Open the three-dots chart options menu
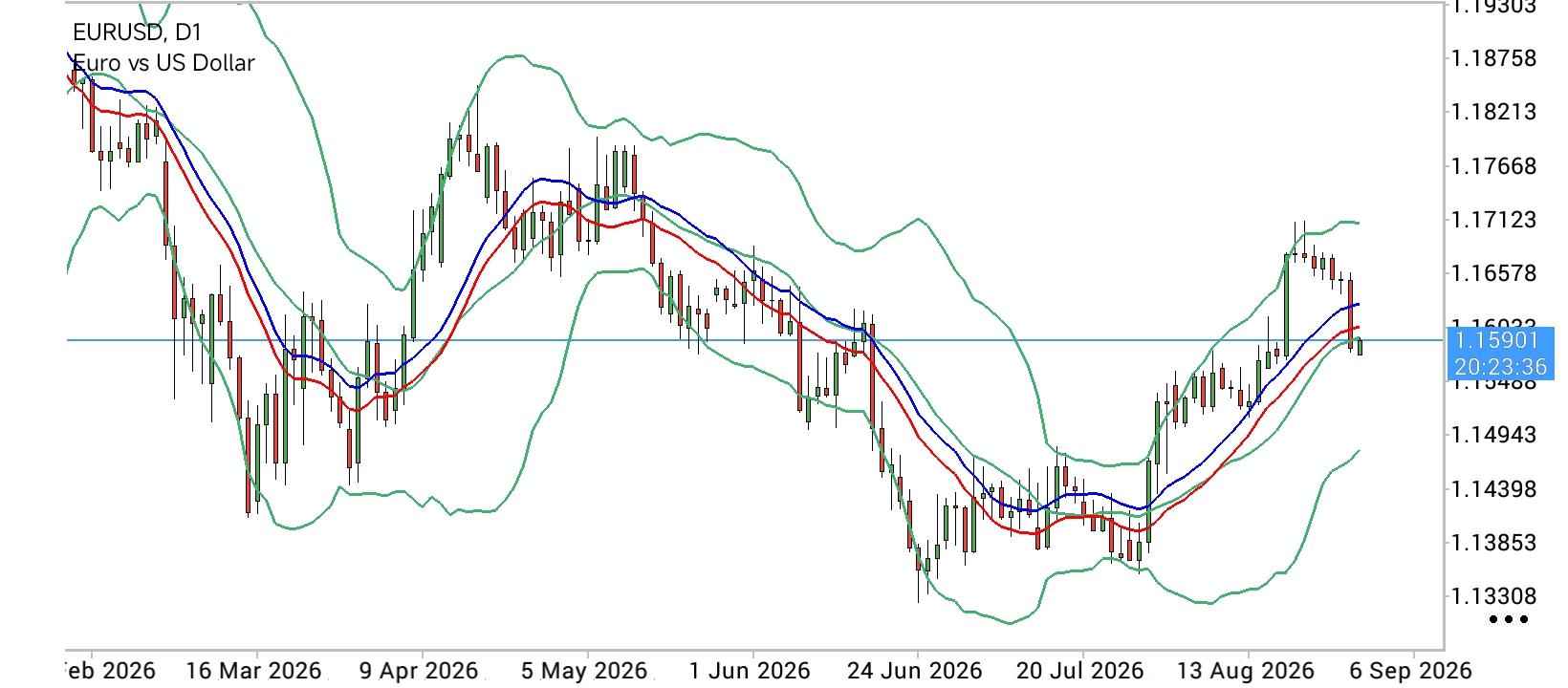Screen dimensions: 1568x688 (x=1509, y=619)
